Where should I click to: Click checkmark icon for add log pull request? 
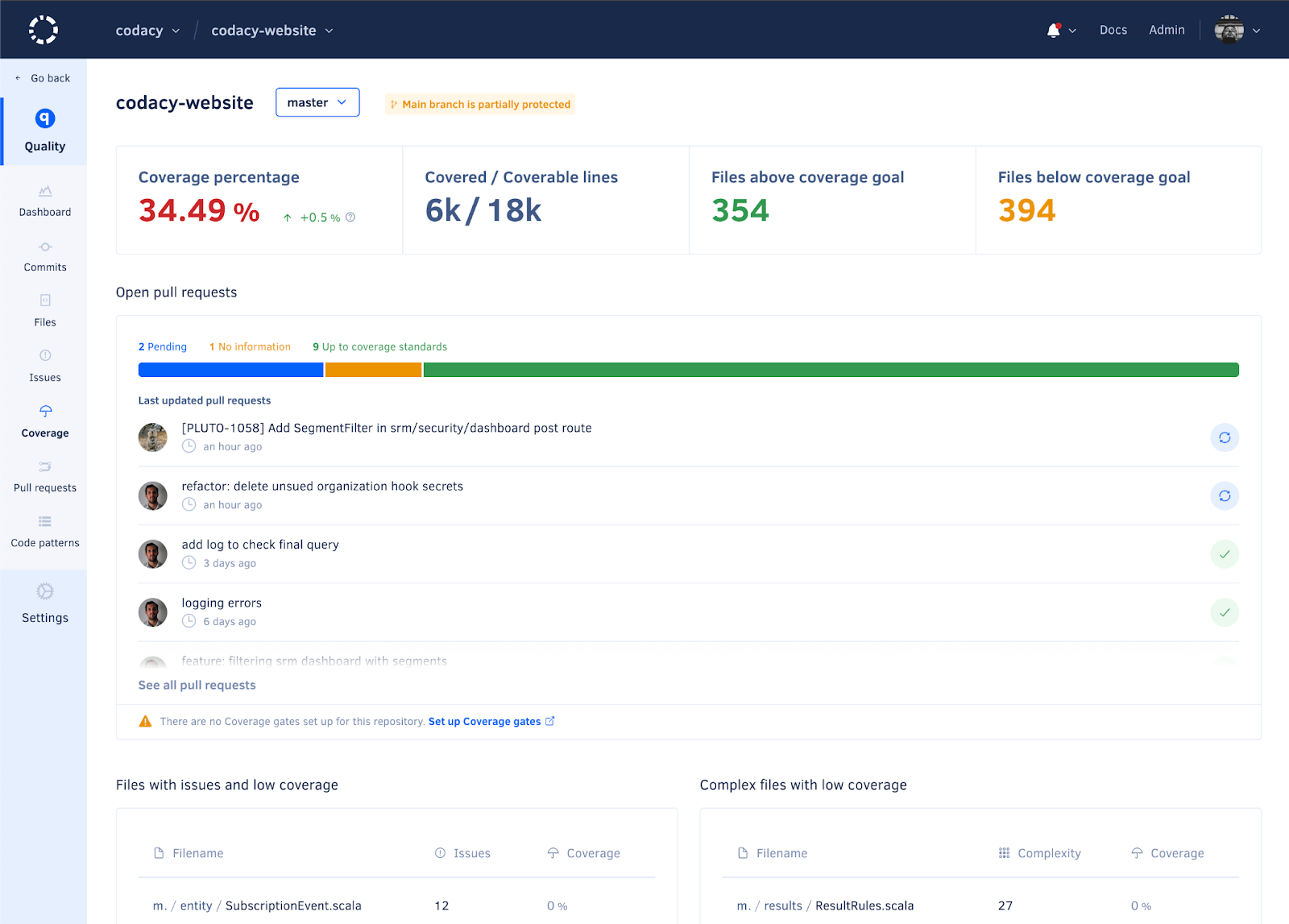pyautogui.click(x=1225, y=554)
